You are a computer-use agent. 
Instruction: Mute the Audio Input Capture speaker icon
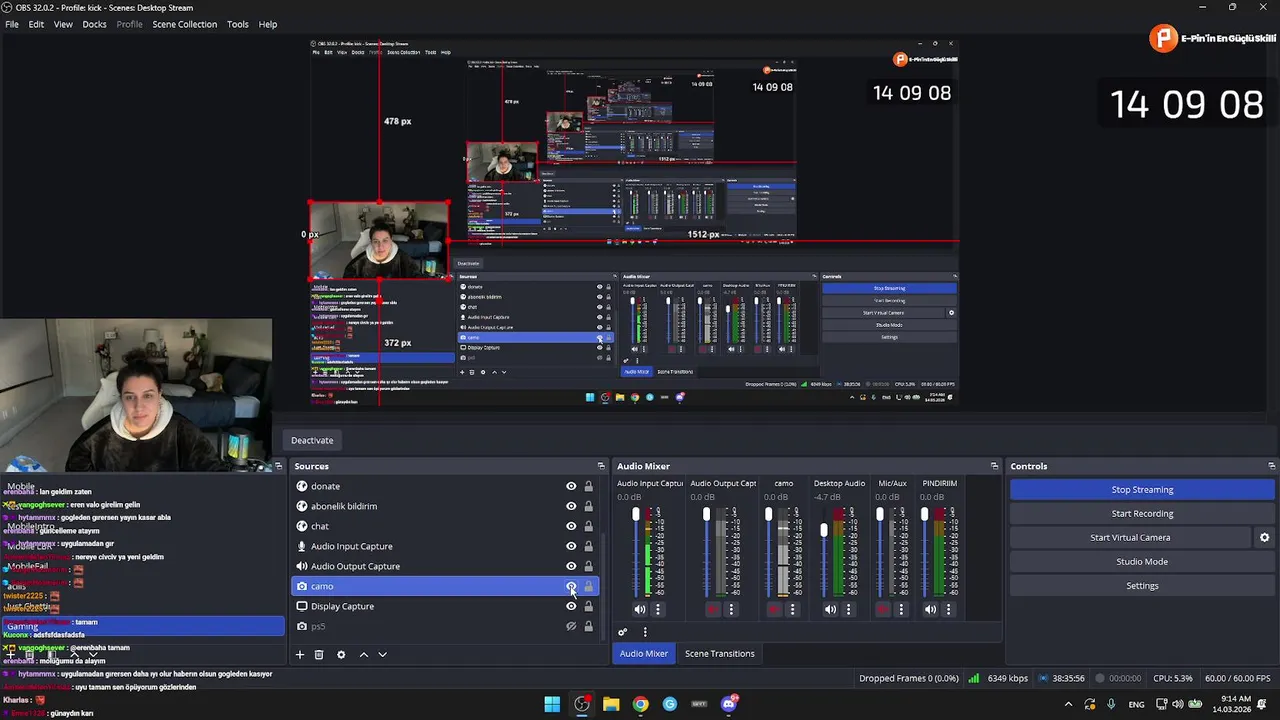coord(640,609)
